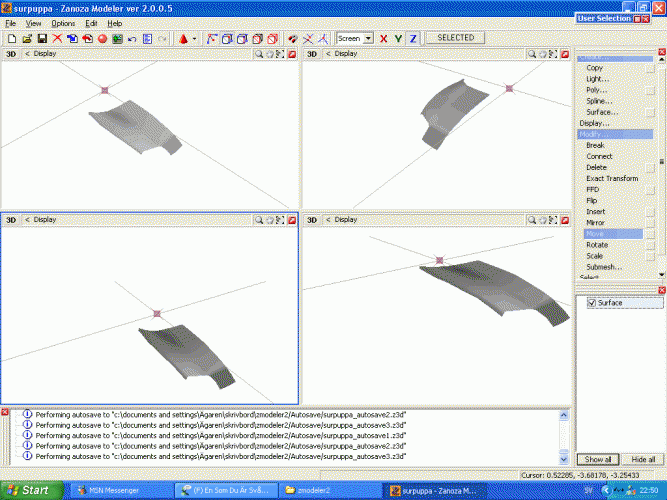Toggle the Z axis constraint button
This screenshot has width=667, height=500.
pyautogui.click(x=413, y=38)
